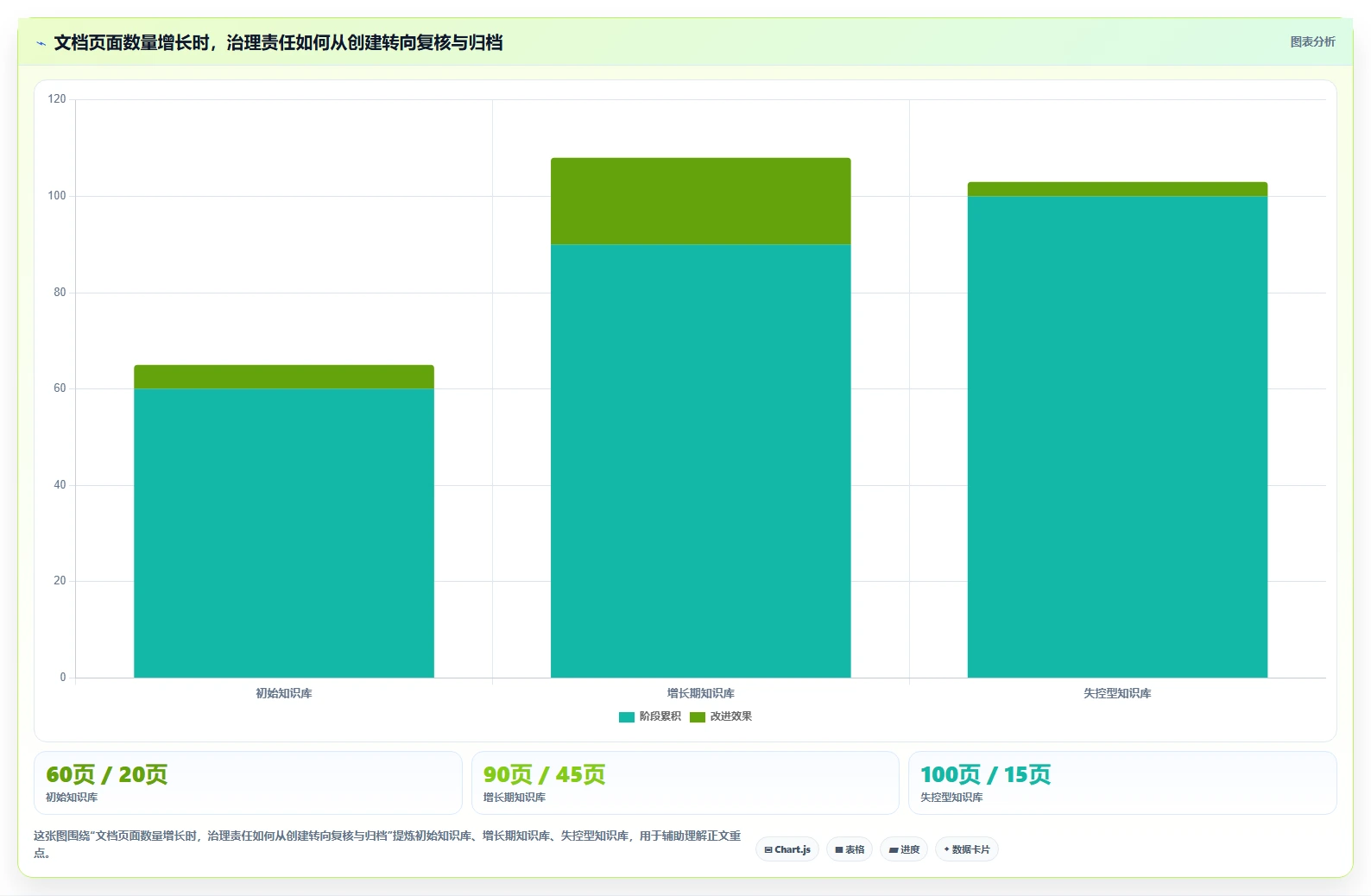
Task: Click the 失控型知识库 caption in third stat card
Action: (x=951, y=798)
